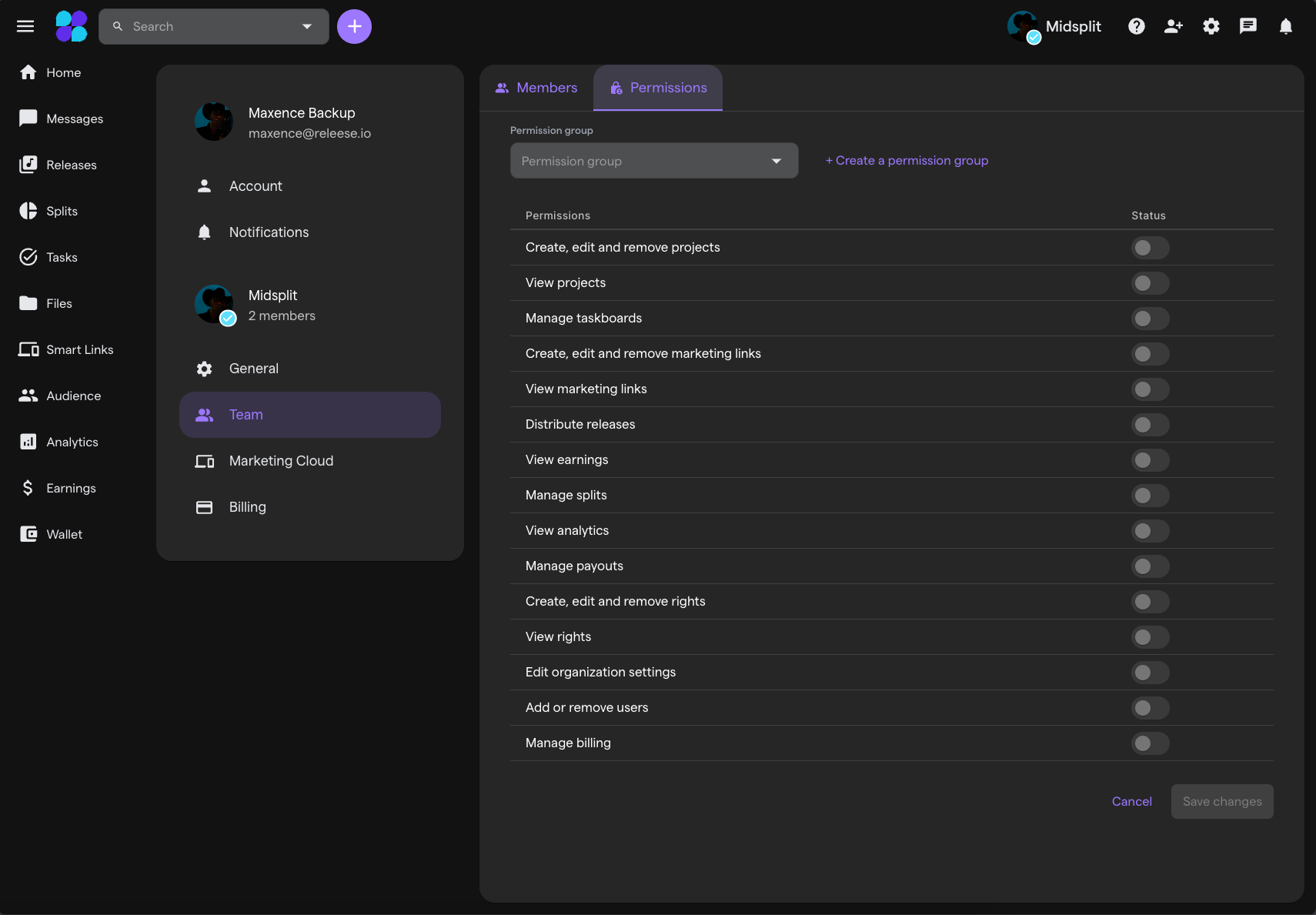Open the notifications bell in header
Viewport: 1316px width, 915px height.
coord(1286,26)
